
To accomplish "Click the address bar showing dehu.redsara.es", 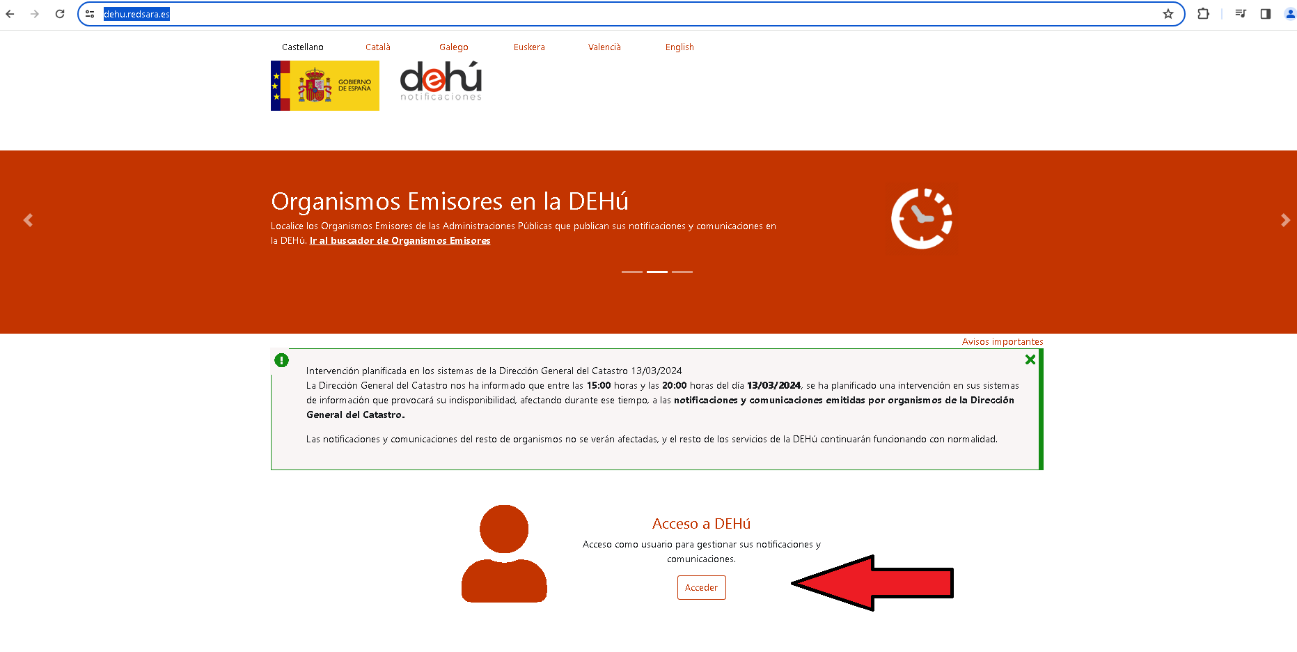I will click(630, 14).
